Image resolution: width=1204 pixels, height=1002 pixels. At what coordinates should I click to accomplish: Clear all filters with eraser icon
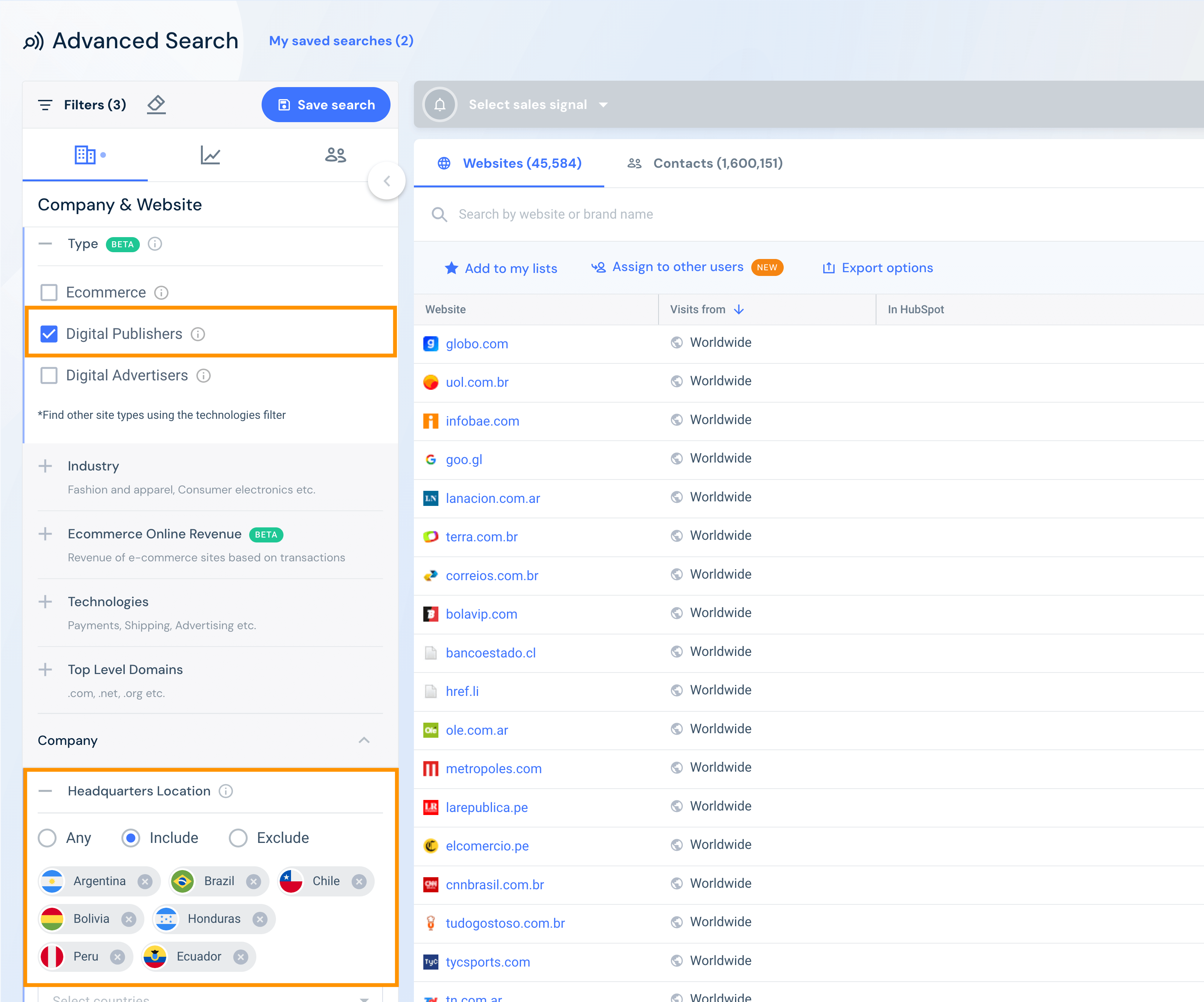tap(156, 104)
